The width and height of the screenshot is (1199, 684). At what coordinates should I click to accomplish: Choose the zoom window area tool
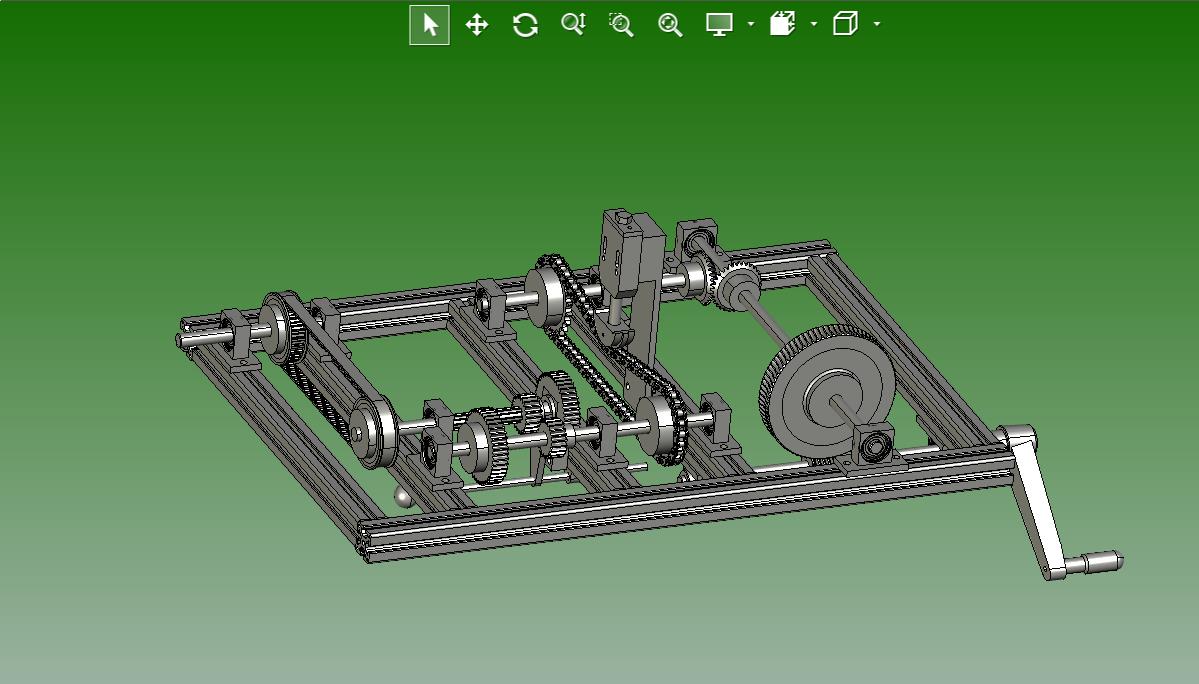[x=621, y=24]
